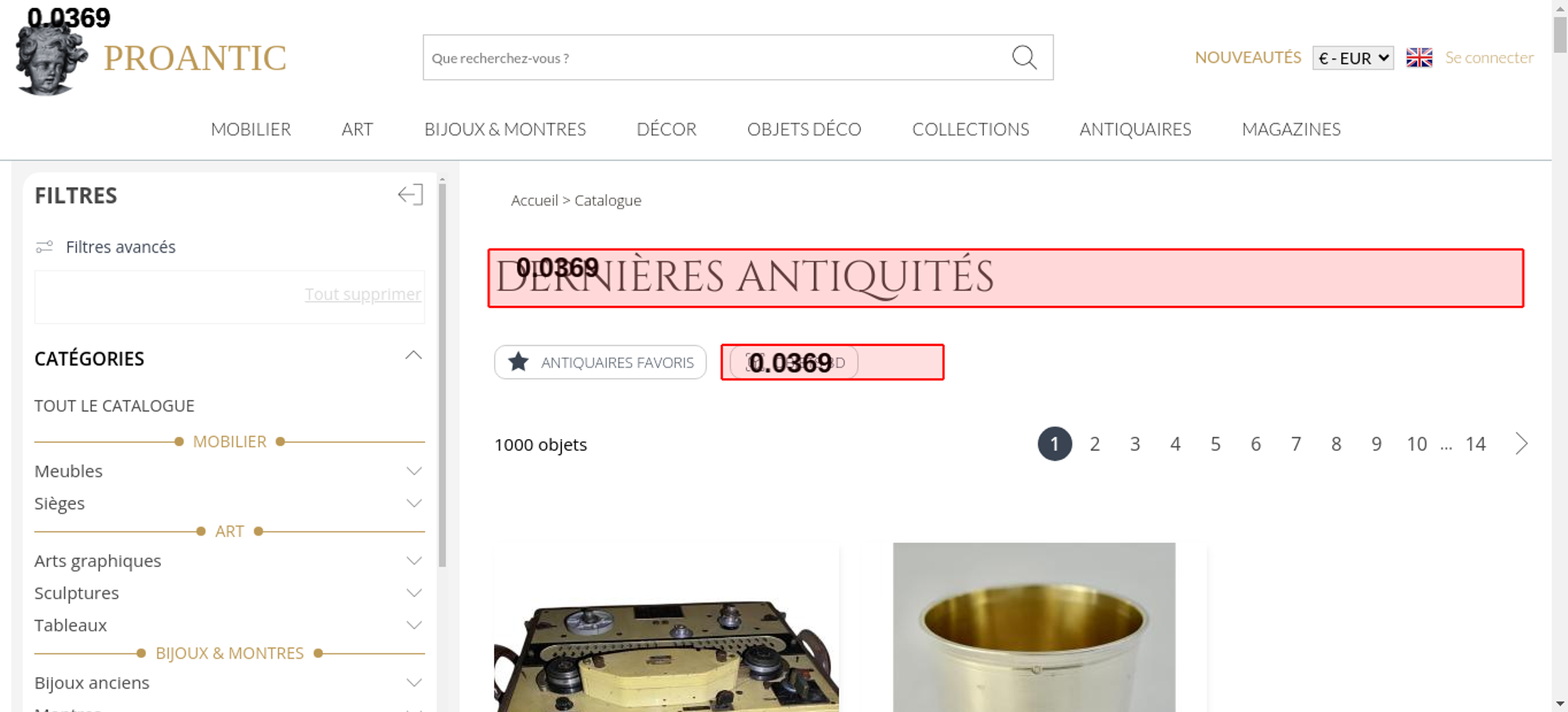Image resolution: width=1568 pixels, height=712 pixels.
Task: Expand the Tableaux category
Action: tap(414, 625)
